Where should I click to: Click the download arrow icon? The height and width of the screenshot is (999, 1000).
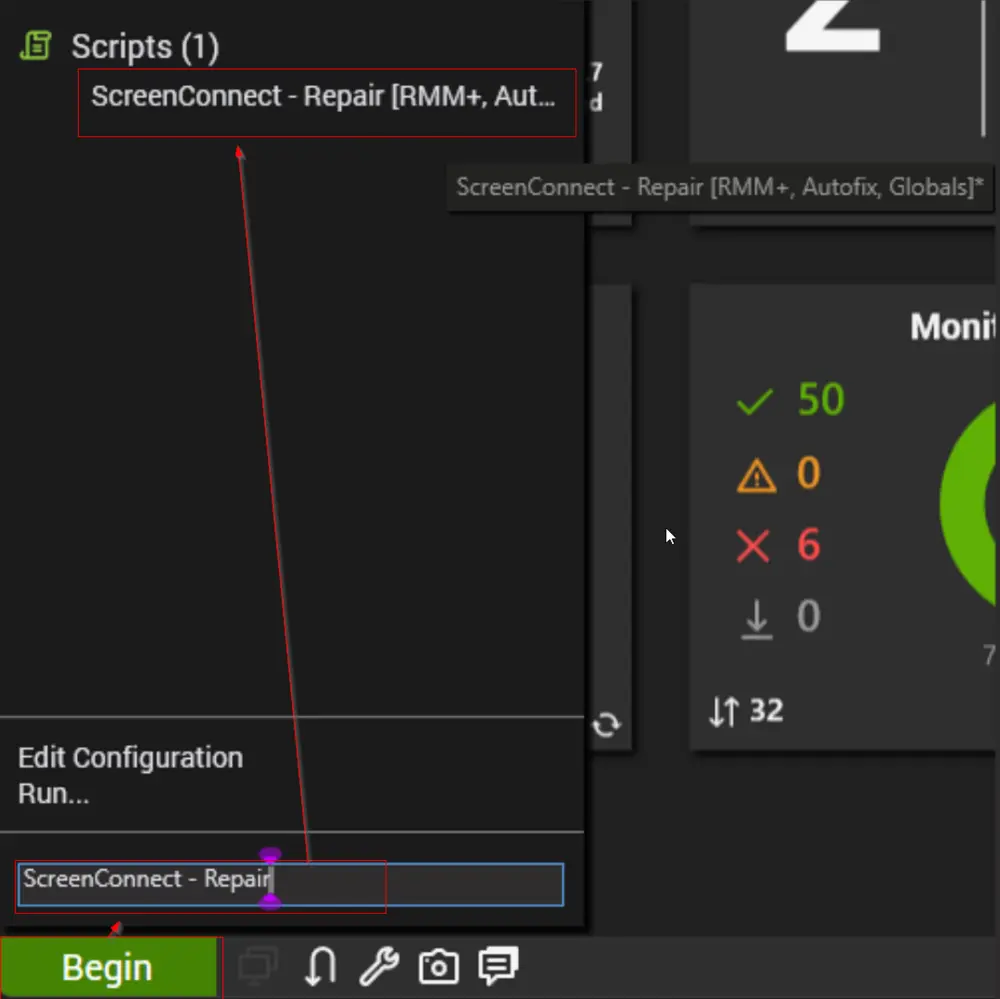pyautogui.click(x=757, y=619)
